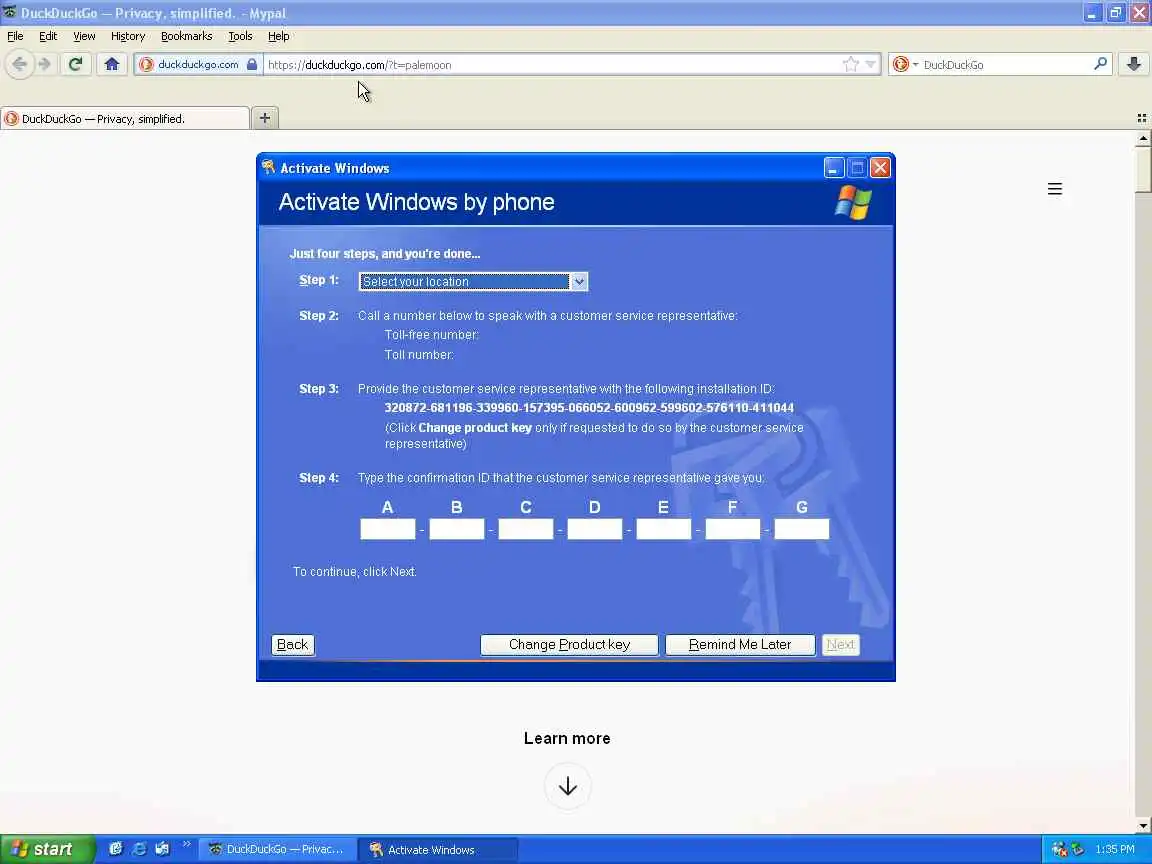Reload the page with the refresh icon

75,65
